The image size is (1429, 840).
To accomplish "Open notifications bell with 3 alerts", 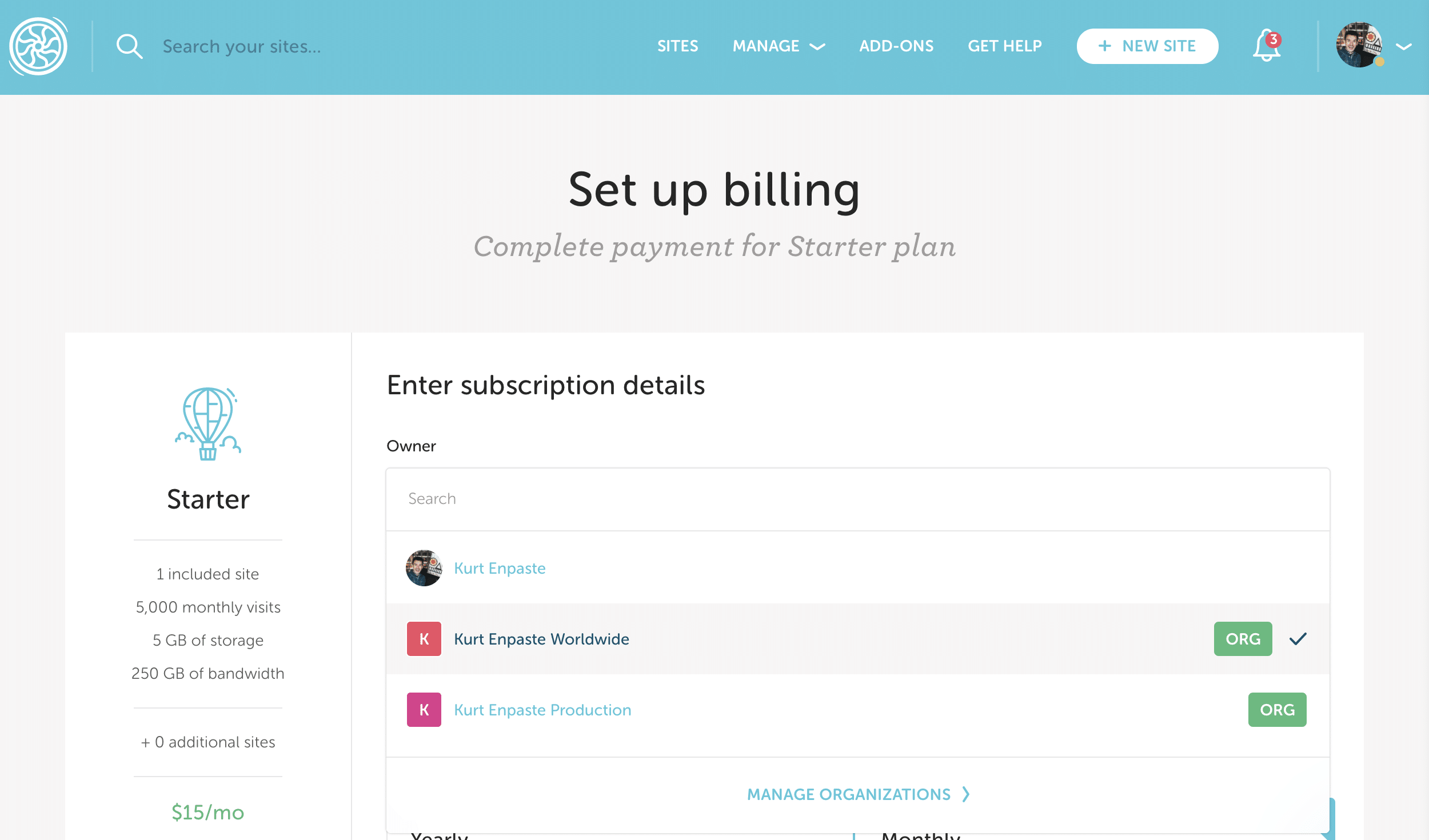I will click(1267, 46).
